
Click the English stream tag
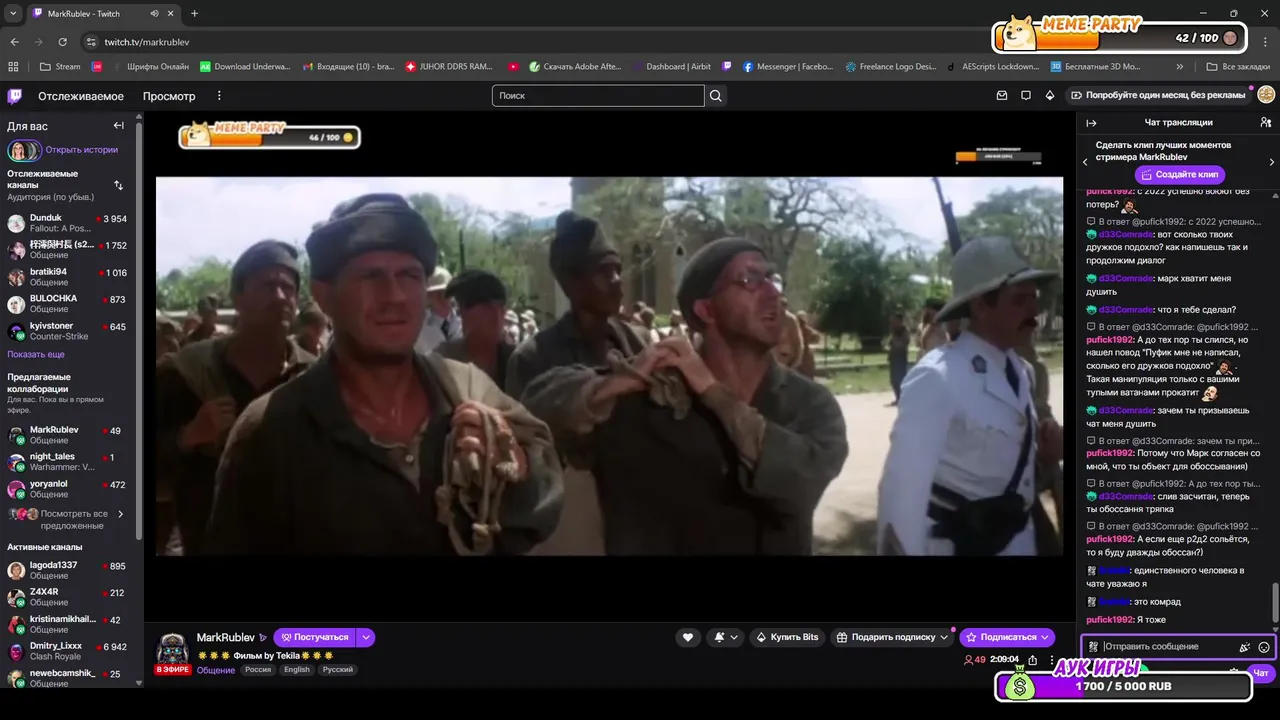pyautogui.click(x=297, y=670)
